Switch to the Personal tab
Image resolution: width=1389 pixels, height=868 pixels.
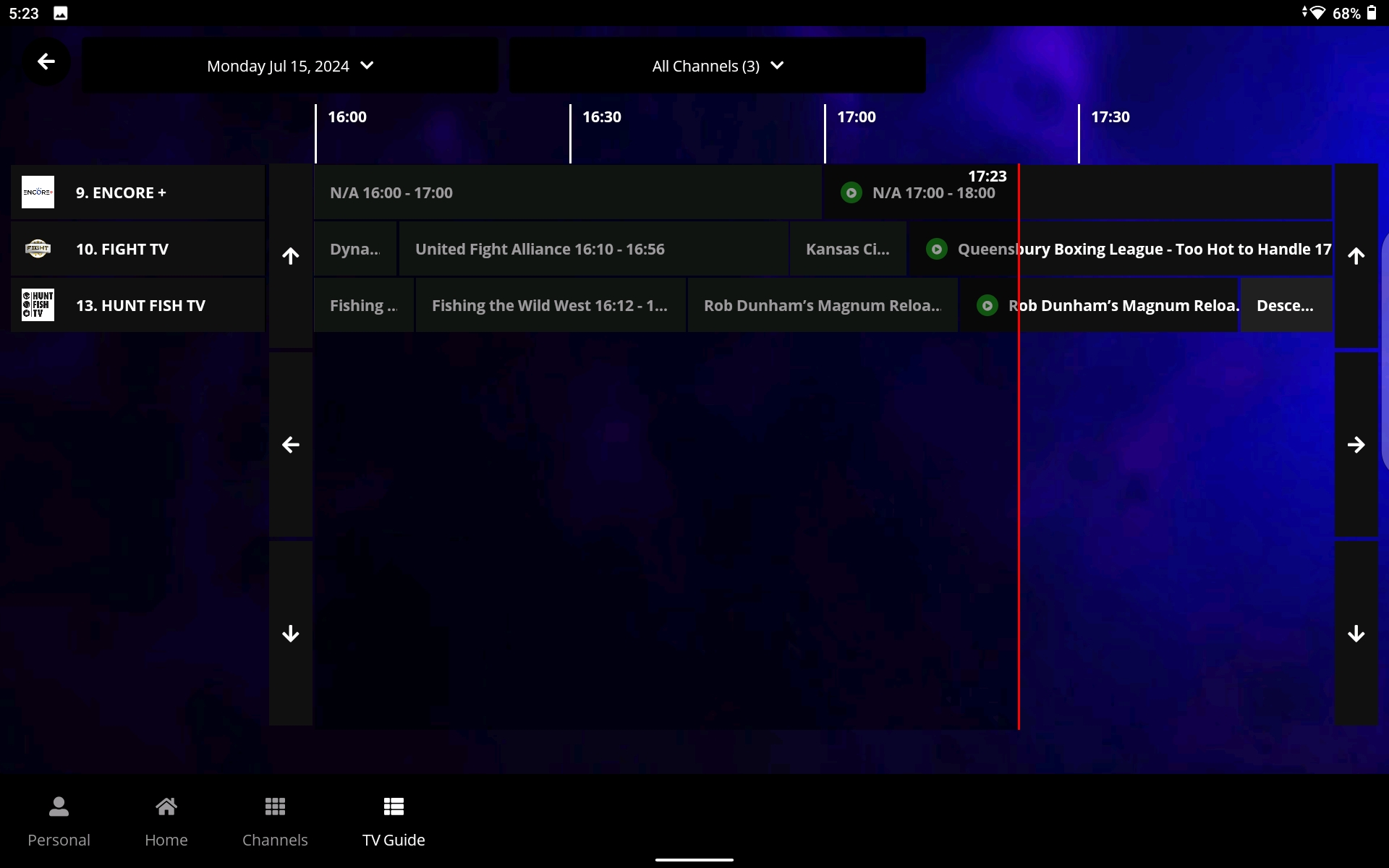point(59,822)
